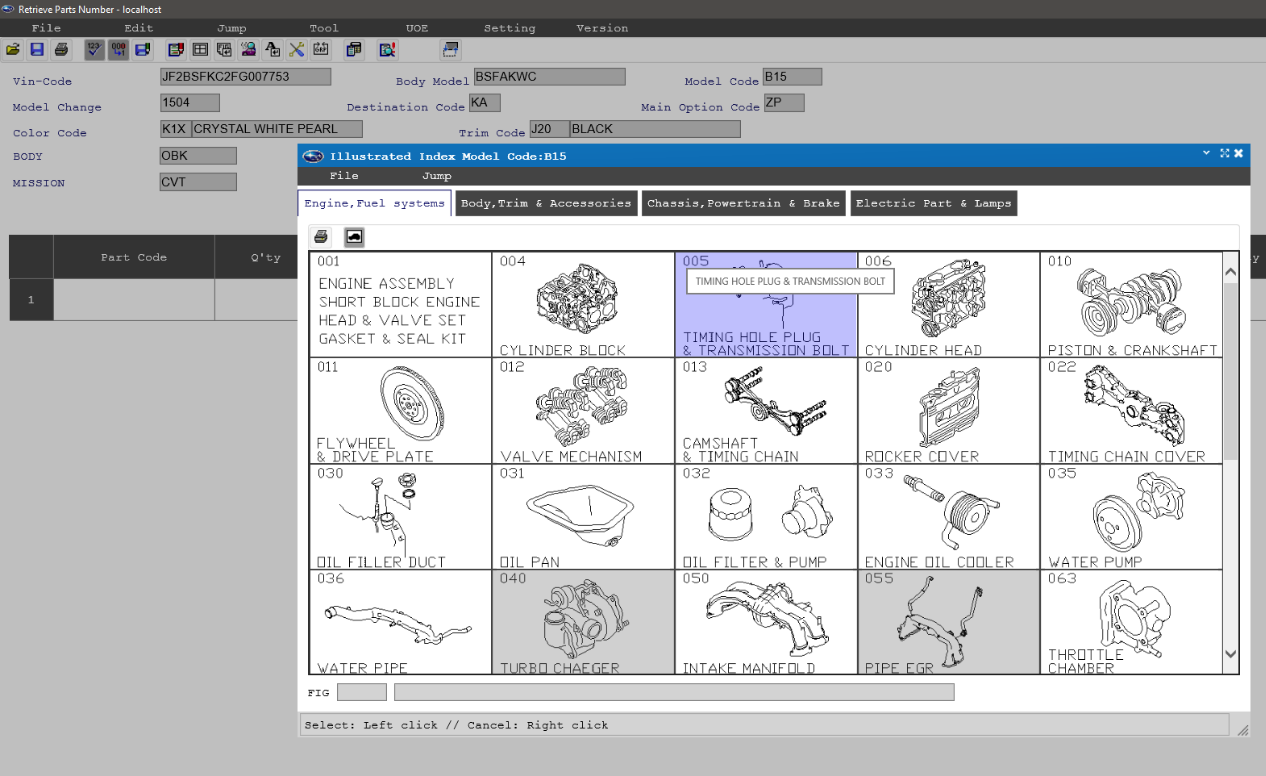Switch to Body,Trim & Accessories tab

coord(546,203)
